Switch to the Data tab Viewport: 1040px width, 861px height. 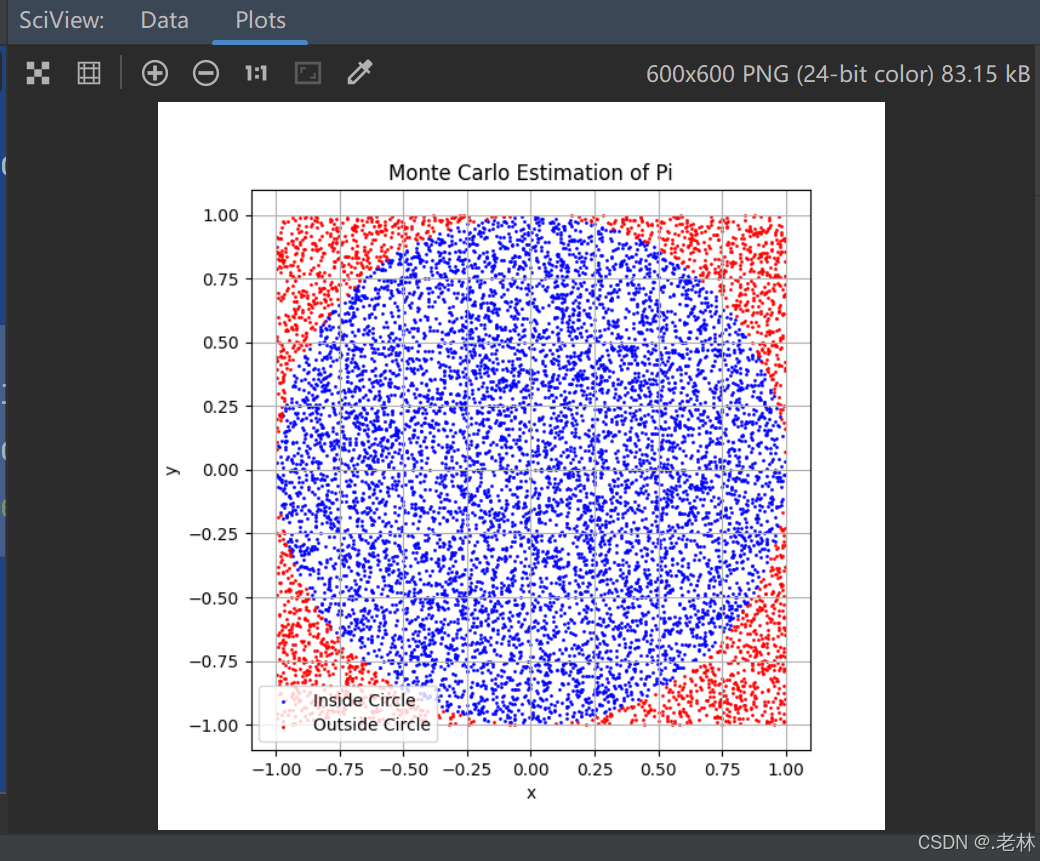click(164, 21)
